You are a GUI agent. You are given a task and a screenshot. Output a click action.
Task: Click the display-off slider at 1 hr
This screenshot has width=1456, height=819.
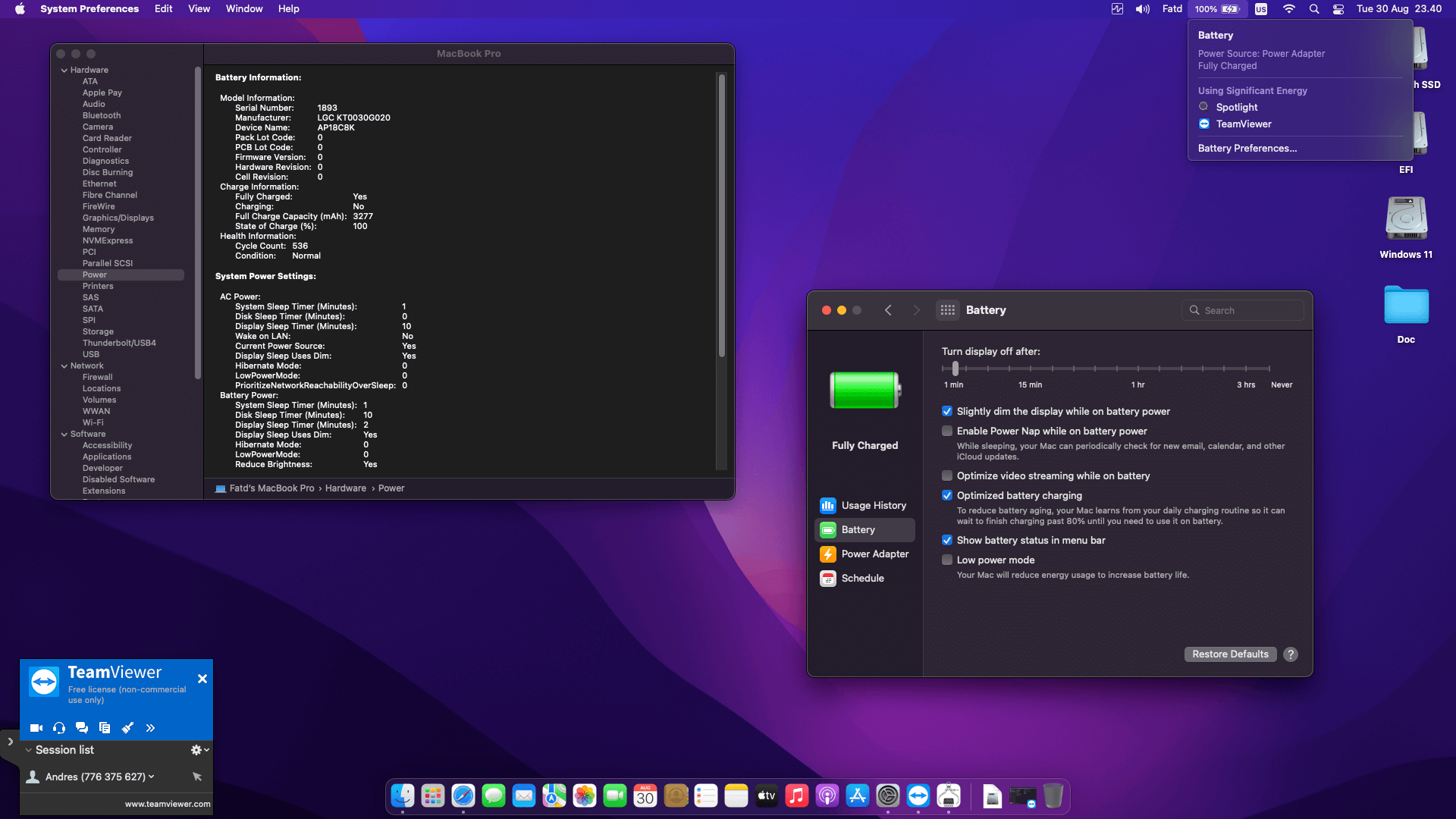[1137, 369]
